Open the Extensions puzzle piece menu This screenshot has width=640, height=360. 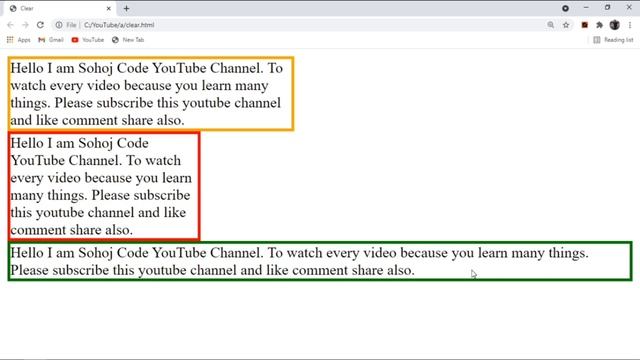click(x=599, y=25)
